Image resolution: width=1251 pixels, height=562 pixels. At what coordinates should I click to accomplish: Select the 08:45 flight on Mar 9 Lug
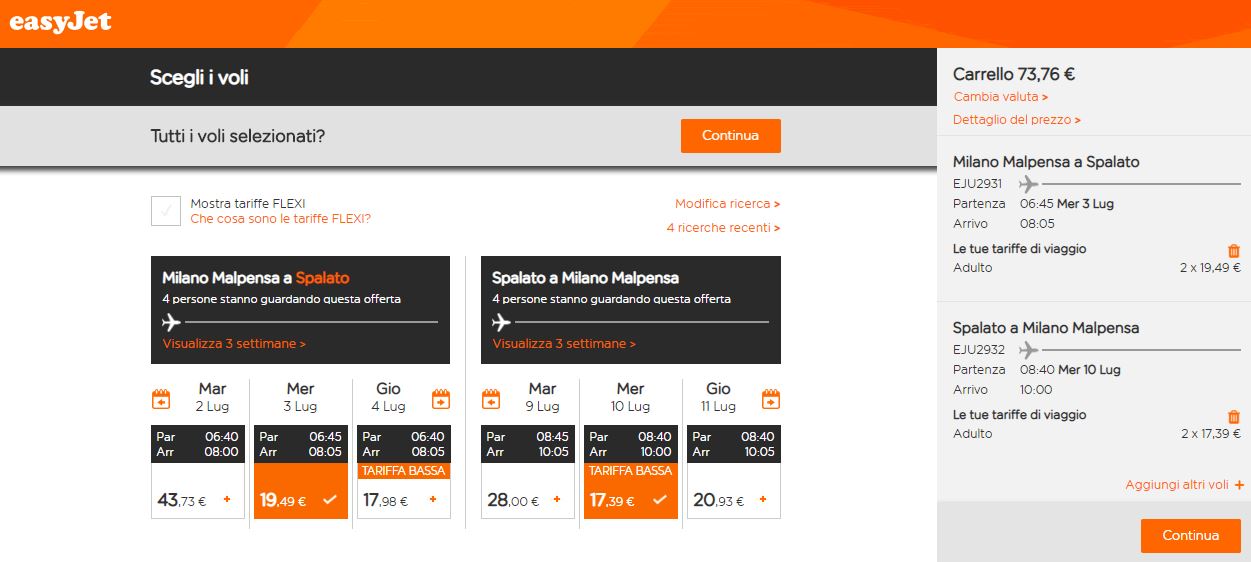(x=528, y=472)
